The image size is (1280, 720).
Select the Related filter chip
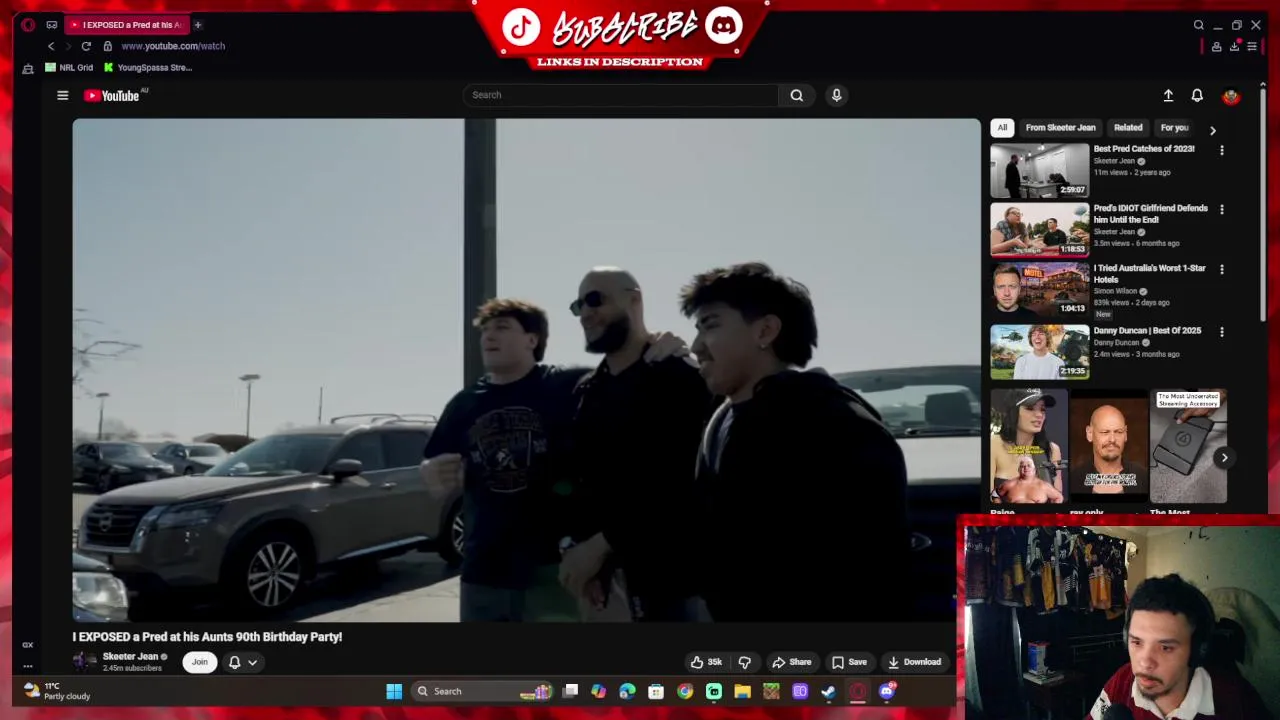point(1128,128)
